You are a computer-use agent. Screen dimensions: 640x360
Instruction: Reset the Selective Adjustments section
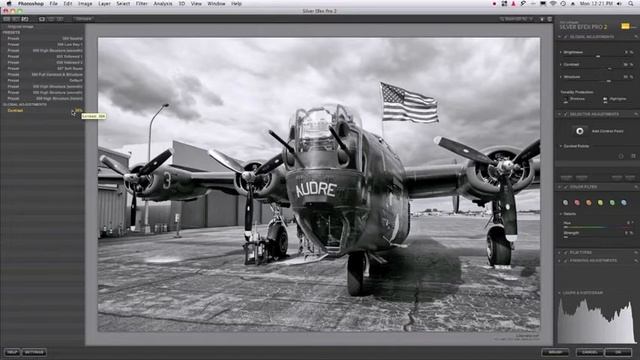click(x=636, y=114)
